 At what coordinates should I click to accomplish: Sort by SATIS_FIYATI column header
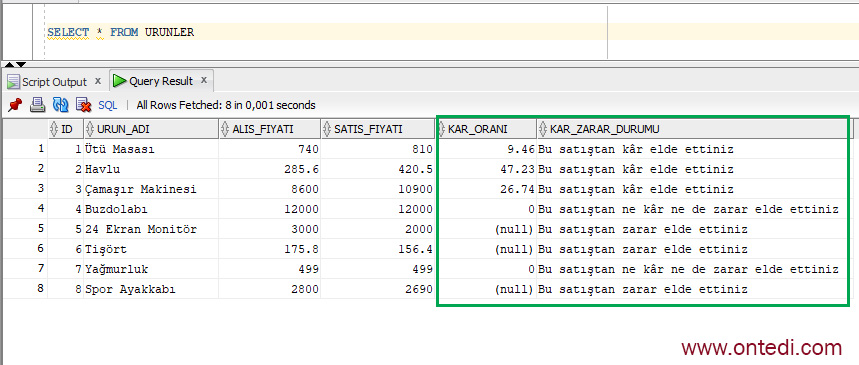(377, 129)
